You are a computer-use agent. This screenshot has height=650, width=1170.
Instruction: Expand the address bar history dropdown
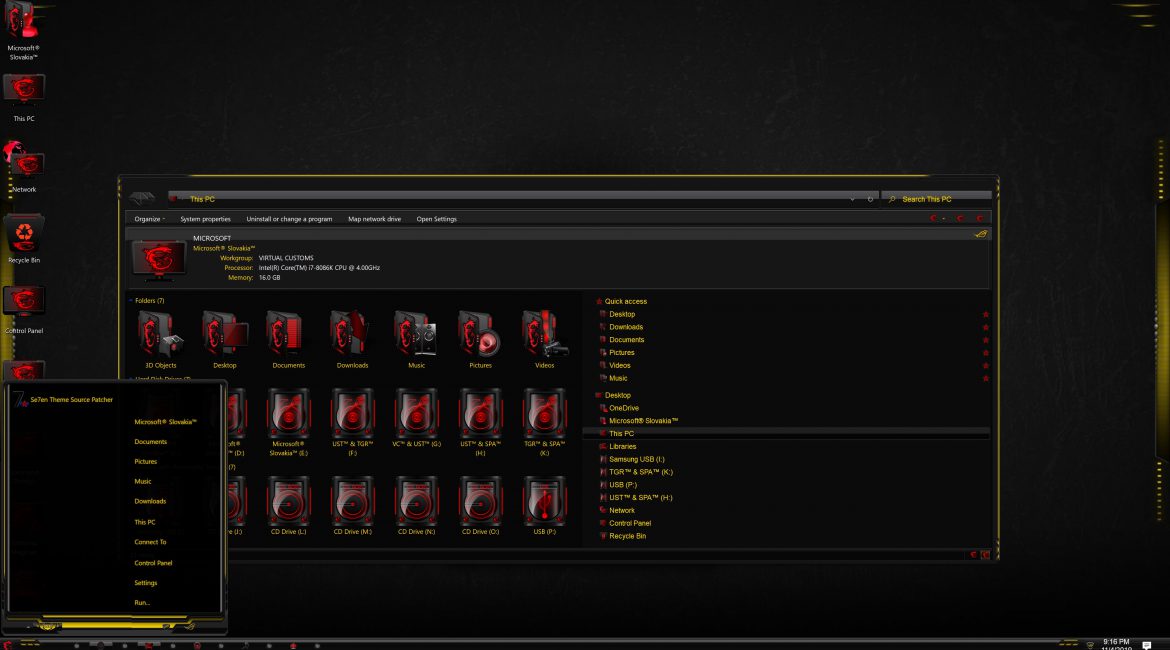point(852,199)
